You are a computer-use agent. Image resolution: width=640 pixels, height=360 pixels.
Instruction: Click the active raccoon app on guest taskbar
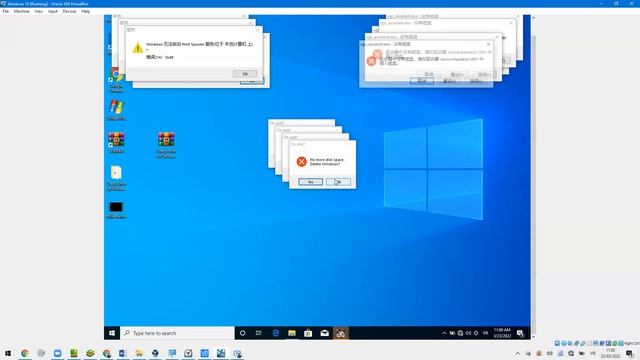(x=341, y=333)
